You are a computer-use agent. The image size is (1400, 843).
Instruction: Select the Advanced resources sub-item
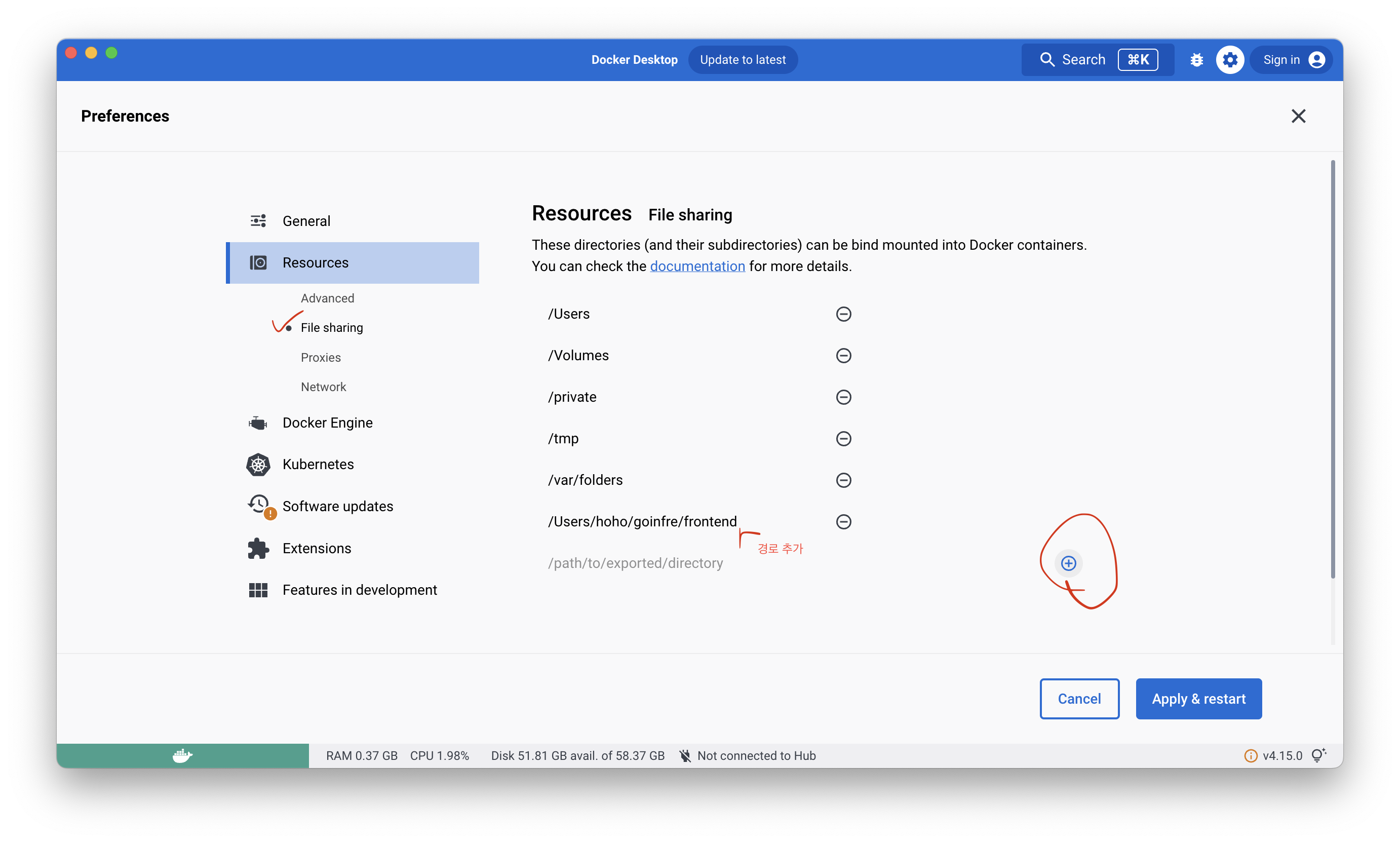(327, 298)
